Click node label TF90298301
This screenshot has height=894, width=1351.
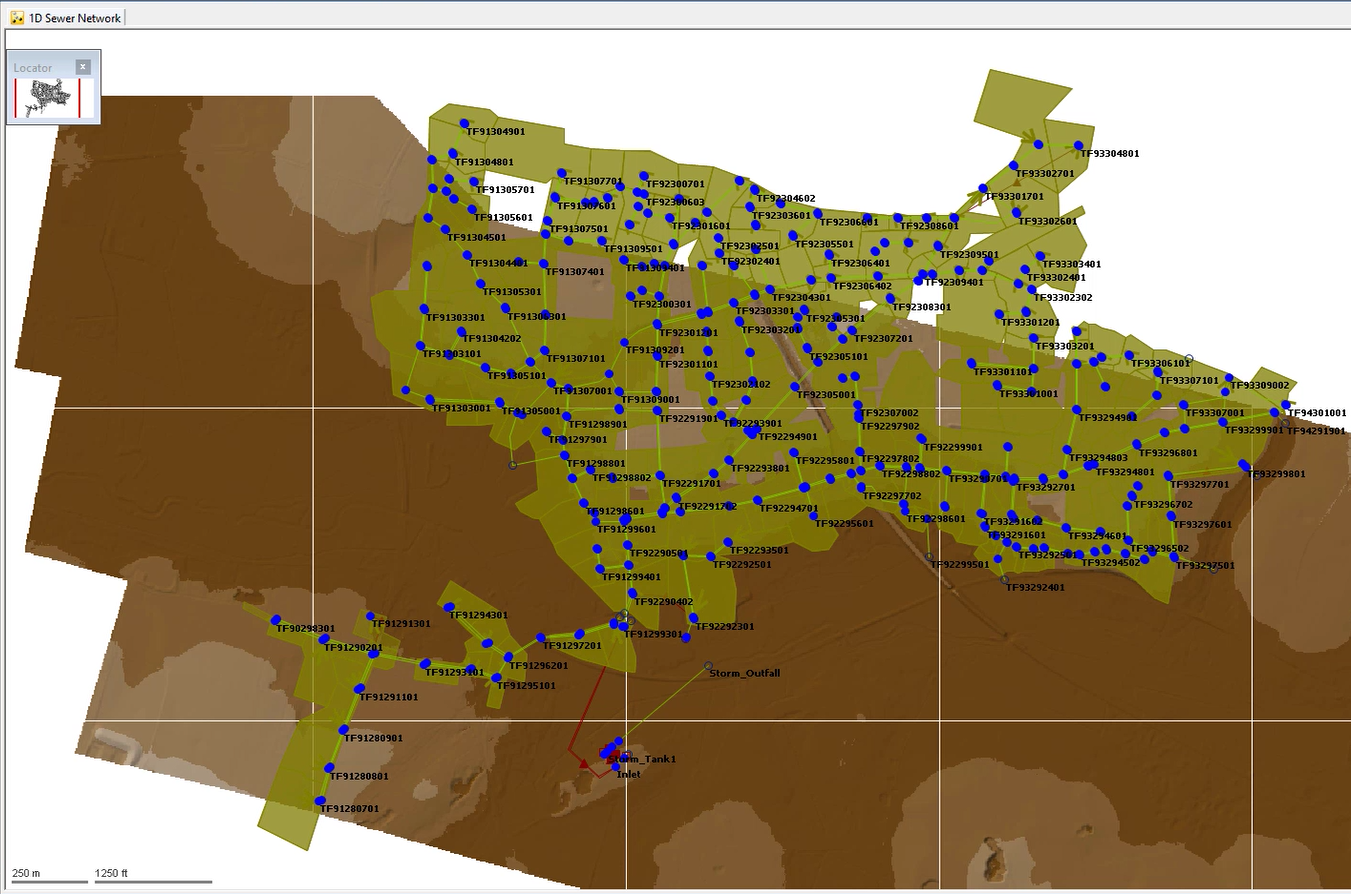(305, 629)
